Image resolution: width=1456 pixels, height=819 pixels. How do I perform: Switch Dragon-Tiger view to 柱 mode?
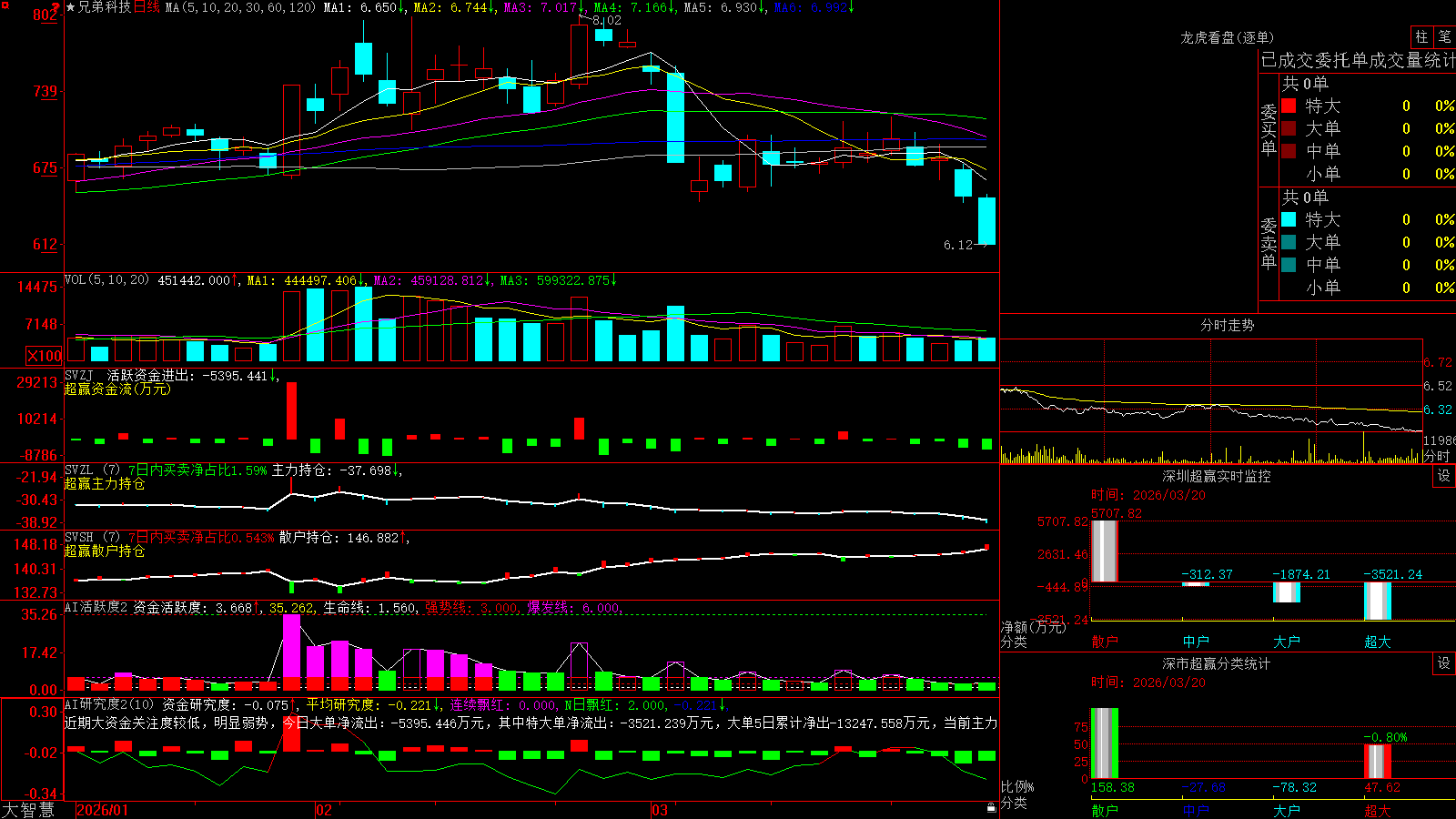tap(1421, 36)
